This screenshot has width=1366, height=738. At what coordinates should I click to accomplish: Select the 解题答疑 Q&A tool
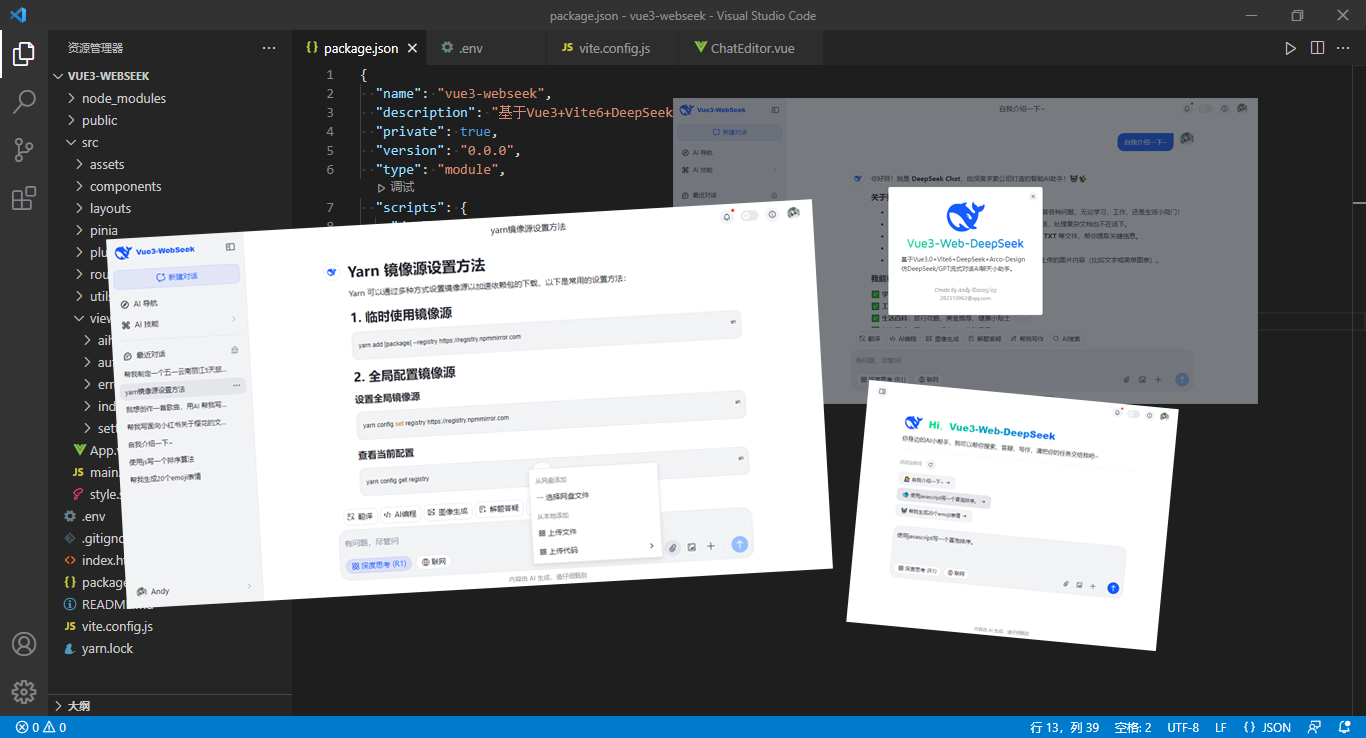[500, 507]
